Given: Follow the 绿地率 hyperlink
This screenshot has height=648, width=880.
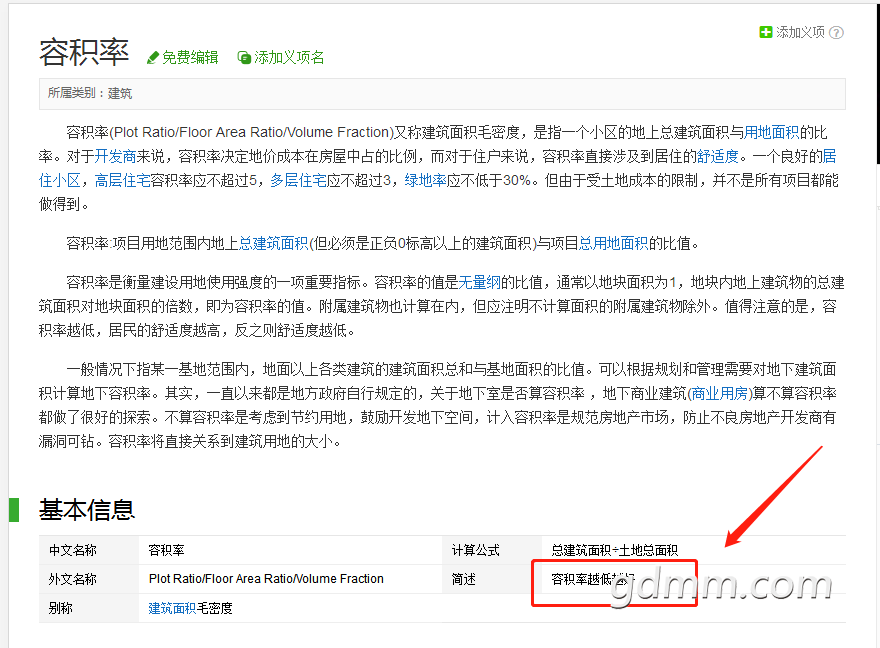Looking at the screenshot, I should pos(425,180).
